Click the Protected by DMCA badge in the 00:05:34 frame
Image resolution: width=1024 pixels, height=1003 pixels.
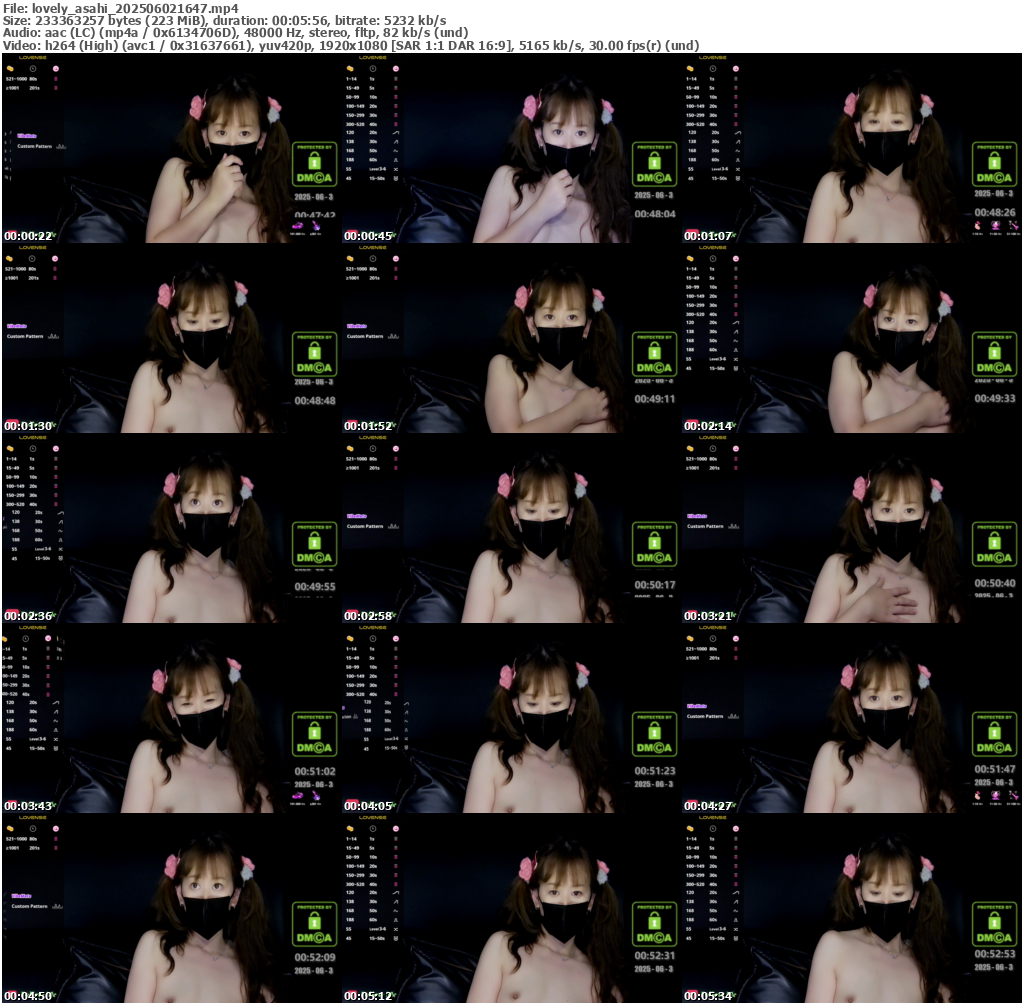tap(994, 923)
